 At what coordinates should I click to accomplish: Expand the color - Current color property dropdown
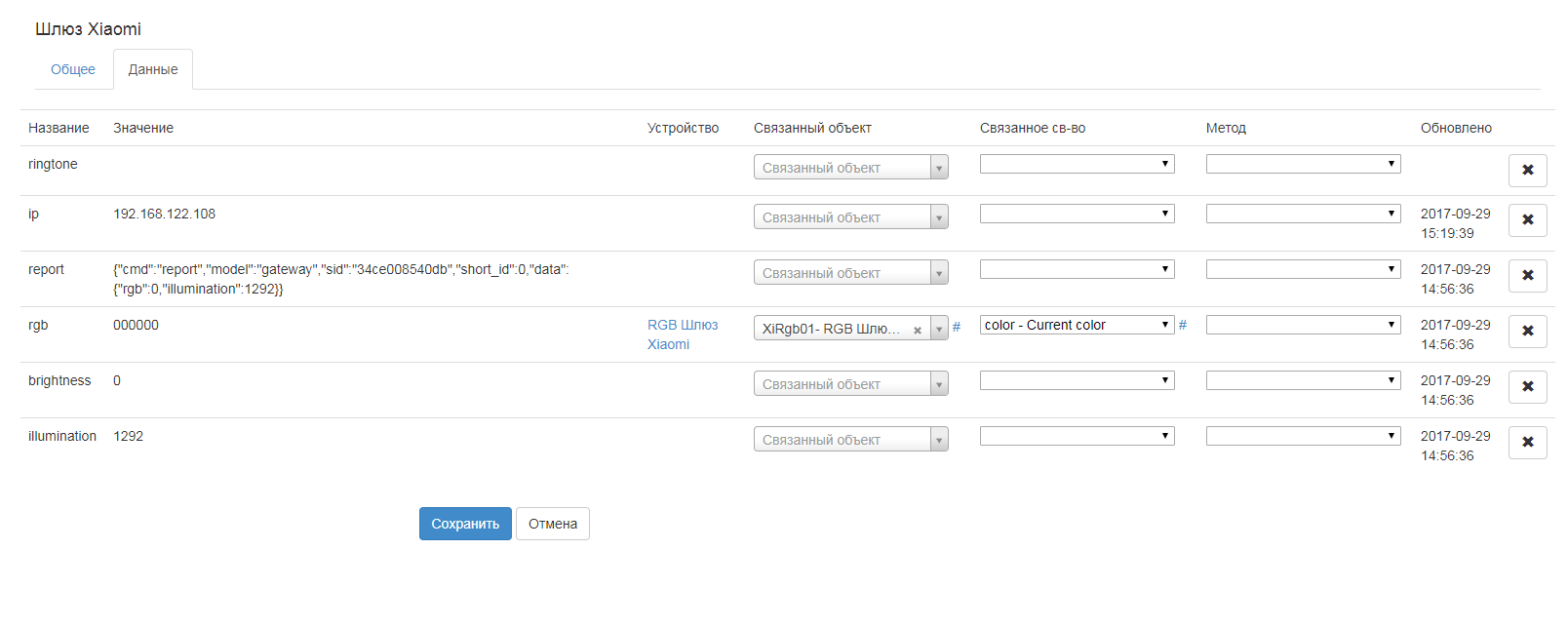(x=1077, y=325)
